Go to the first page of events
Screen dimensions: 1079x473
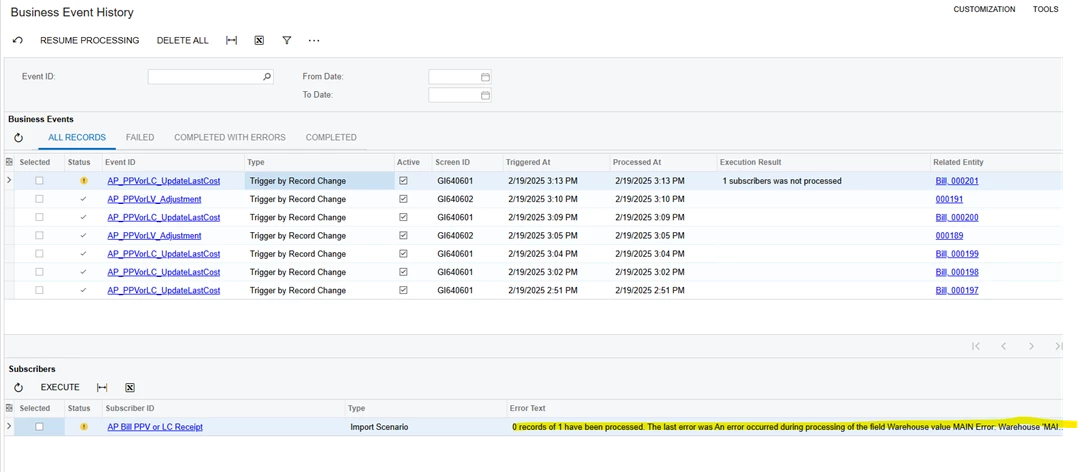[x=976, y=346]
